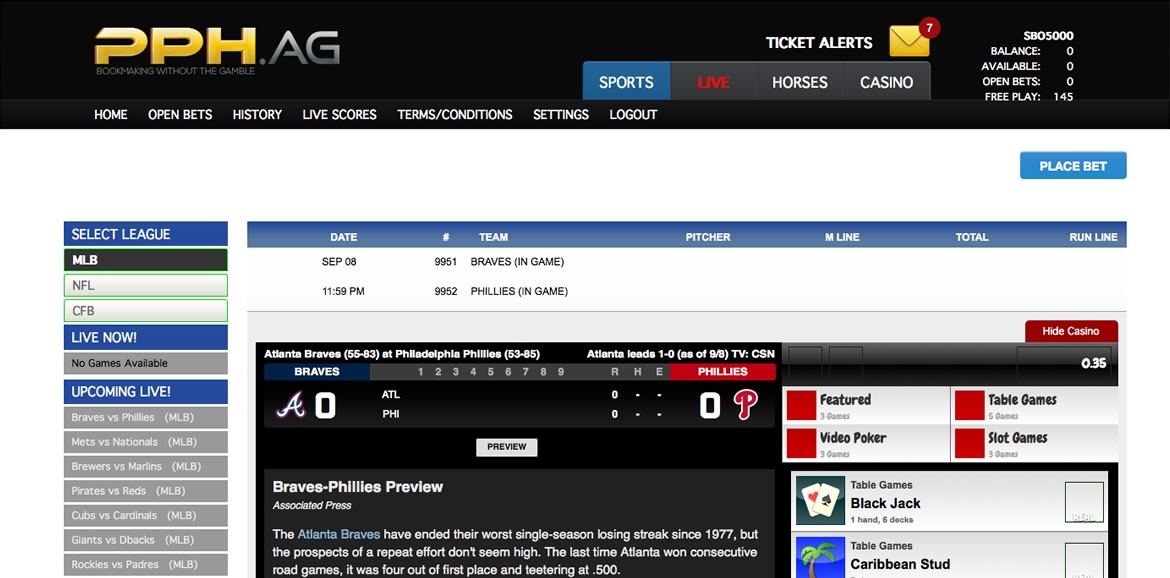Open the Black Jack card game icon

click(x=820, y=500)
